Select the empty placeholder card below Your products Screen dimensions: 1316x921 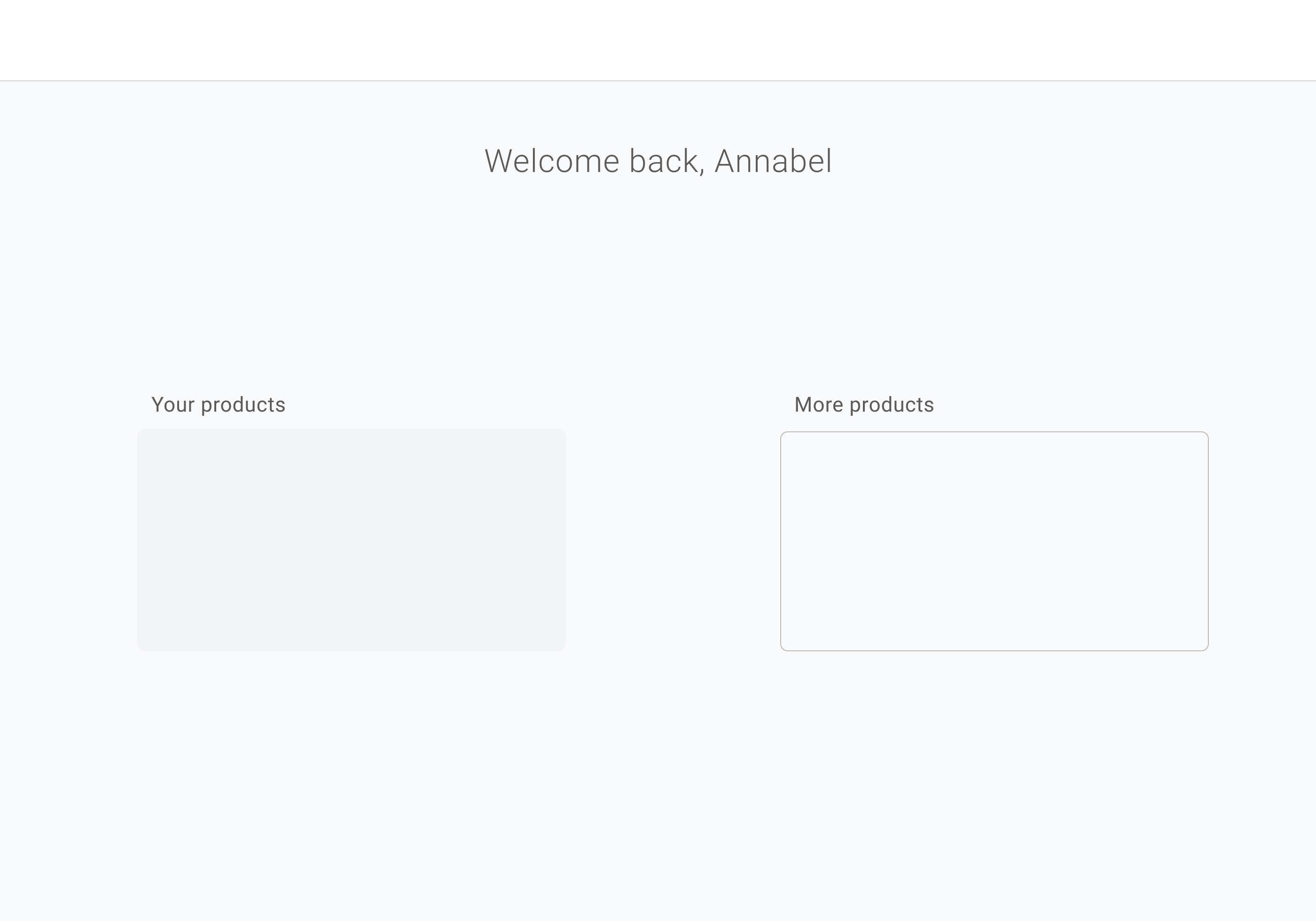[352, 539]
